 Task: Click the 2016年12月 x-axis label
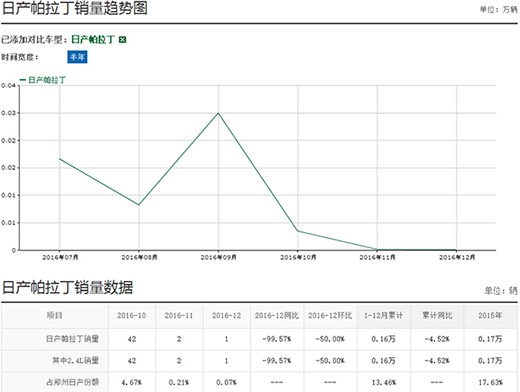tap(457, 257)
